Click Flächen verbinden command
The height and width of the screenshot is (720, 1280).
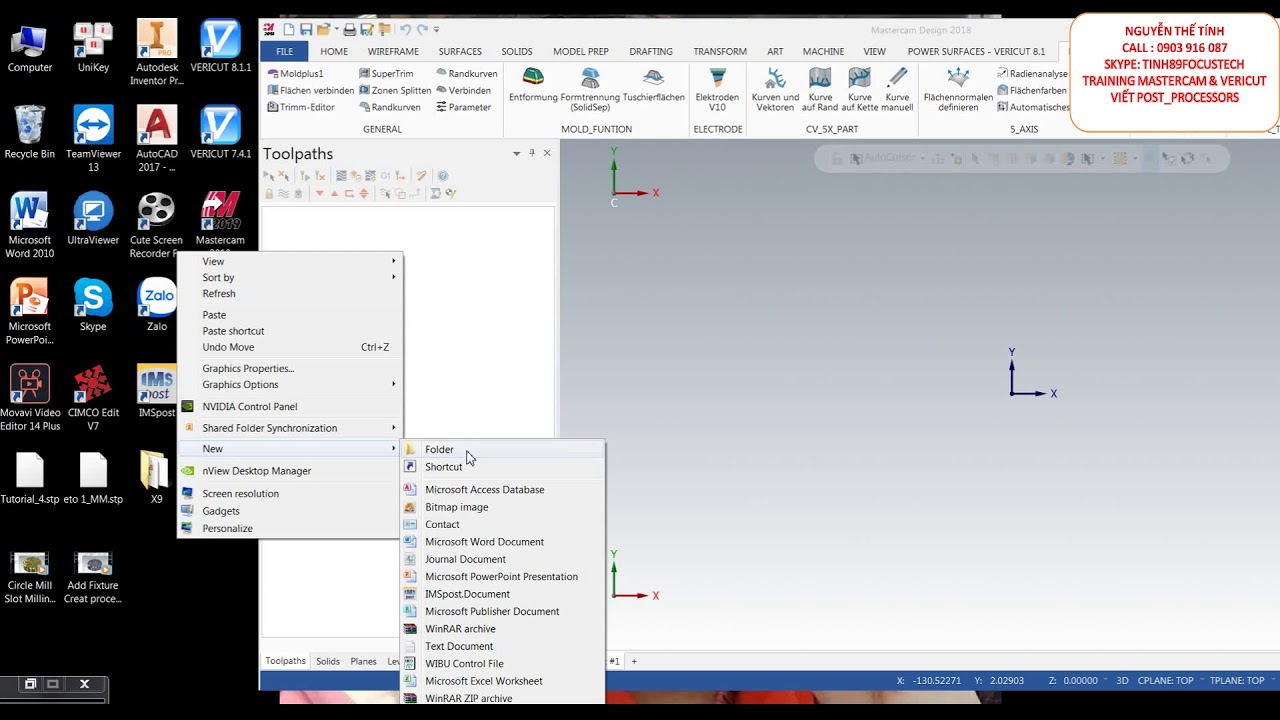pos(310,90)
